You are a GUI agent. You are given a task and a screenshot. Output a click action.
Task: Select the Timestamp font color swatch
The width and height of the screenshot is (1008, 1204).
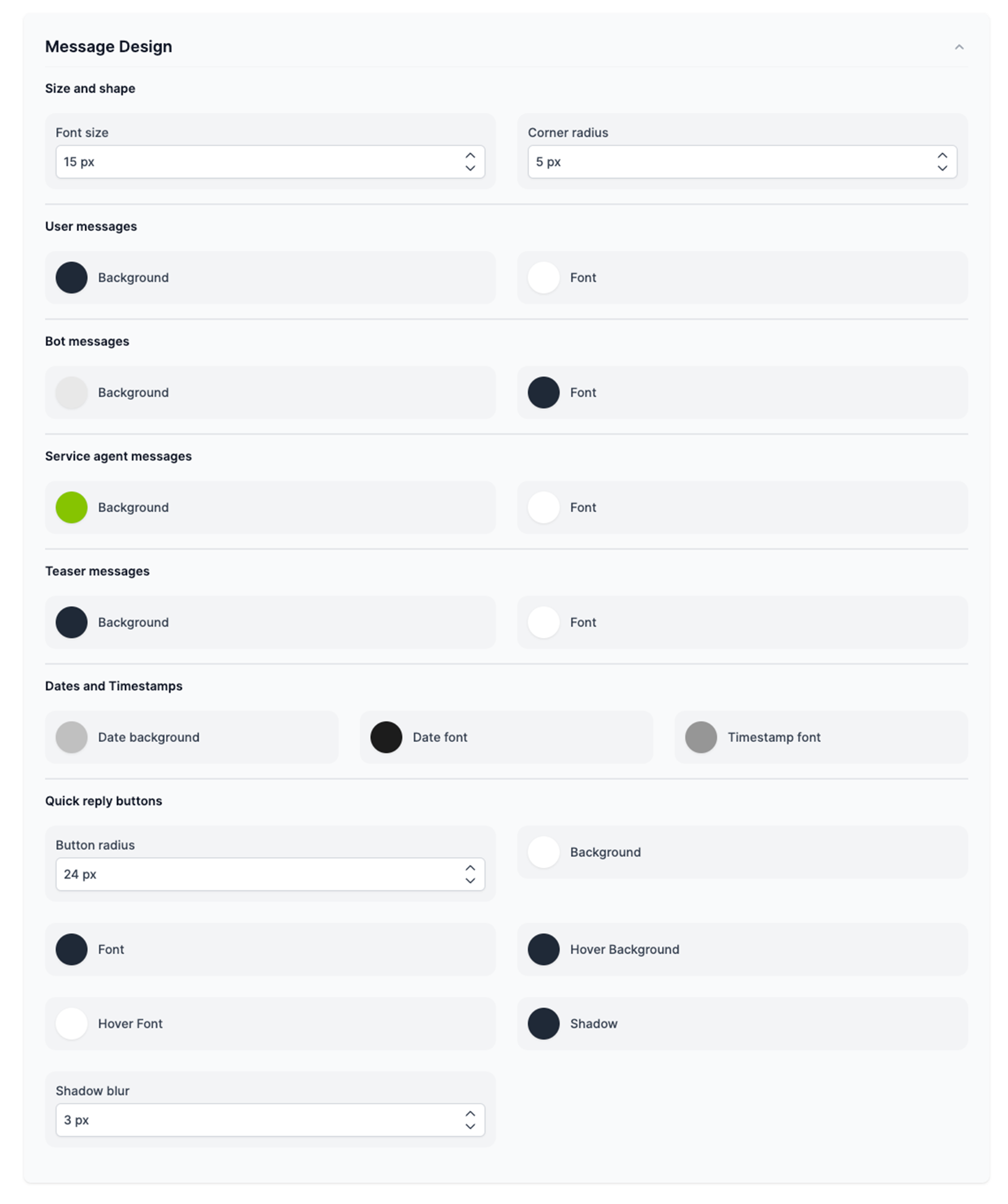701,737
